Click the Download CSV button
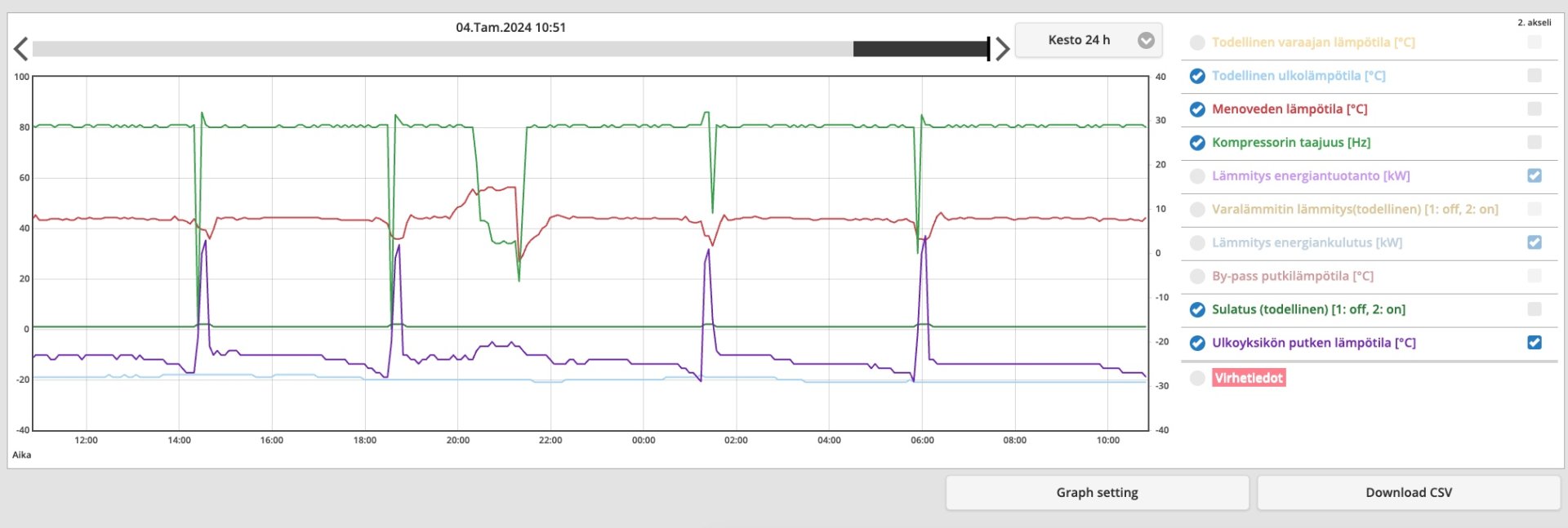The image size is (1568, 528). pyautogui.click(x=1408, y=493)
